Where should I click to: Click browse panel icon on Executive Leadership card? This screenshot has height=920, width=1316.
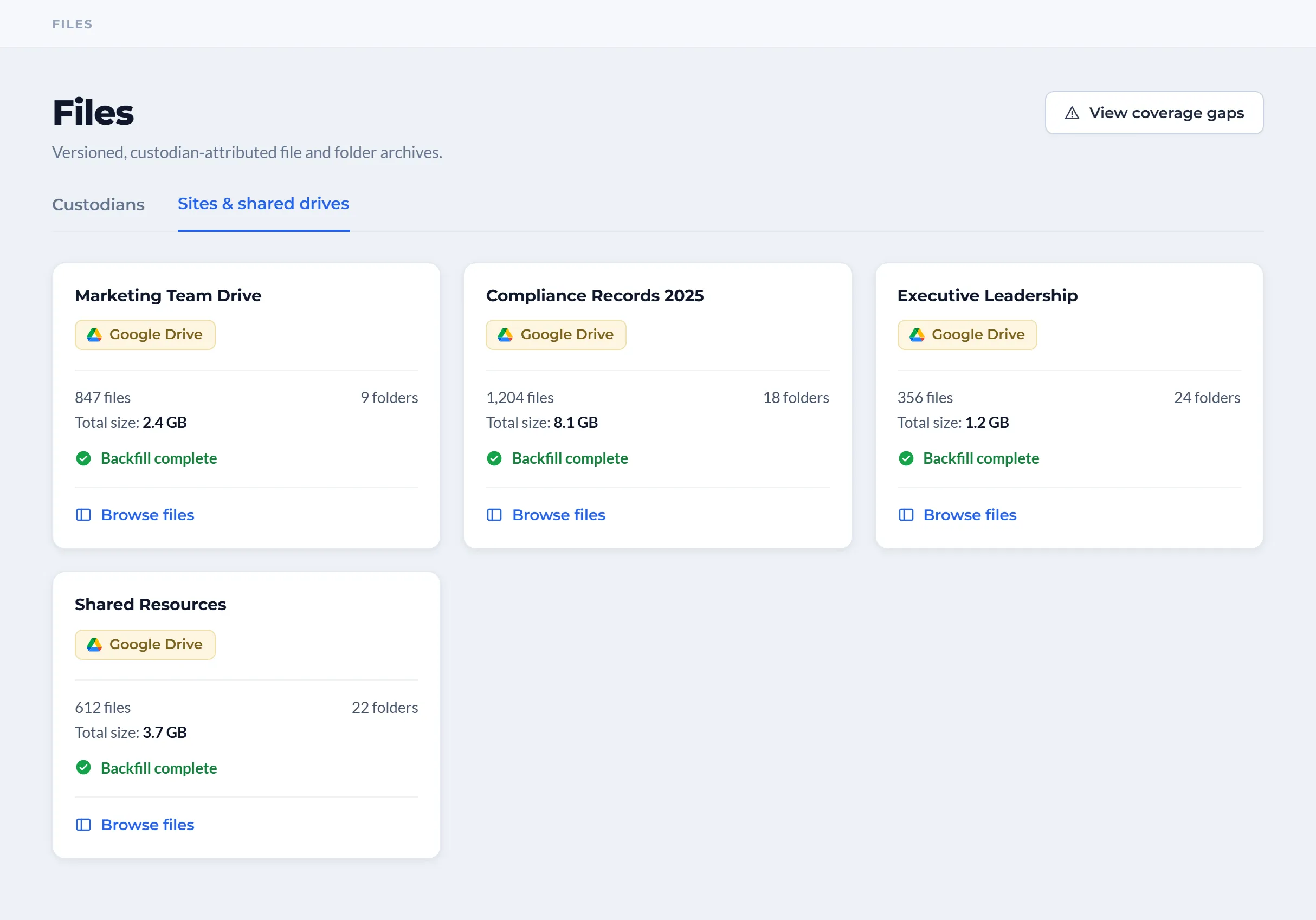pyautogui.click(x=906, y=515)
